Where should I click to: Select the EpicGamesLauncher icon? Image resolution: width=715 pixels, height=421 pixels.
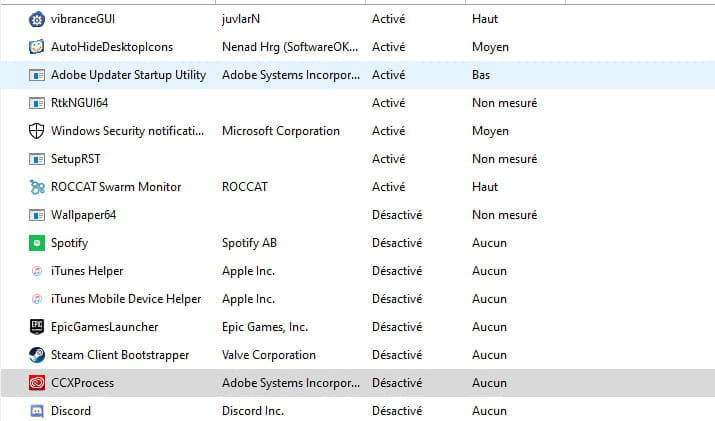point(36,327)
